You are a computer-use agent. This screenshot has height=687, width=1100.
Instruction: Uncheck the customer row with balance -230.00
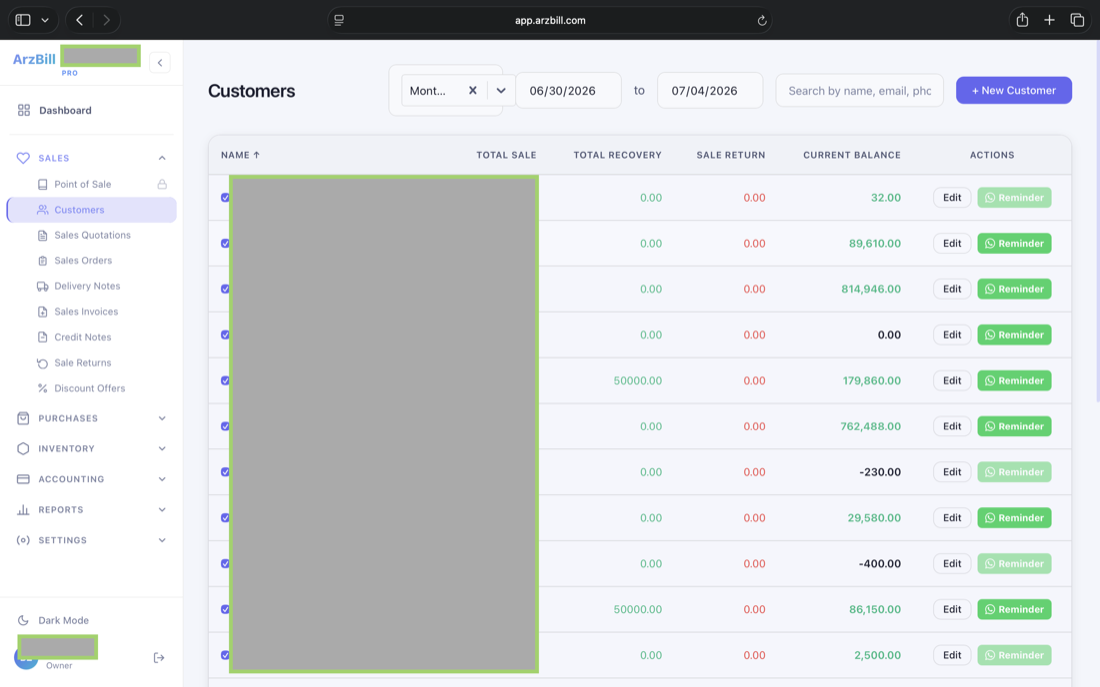pos(225,472)
